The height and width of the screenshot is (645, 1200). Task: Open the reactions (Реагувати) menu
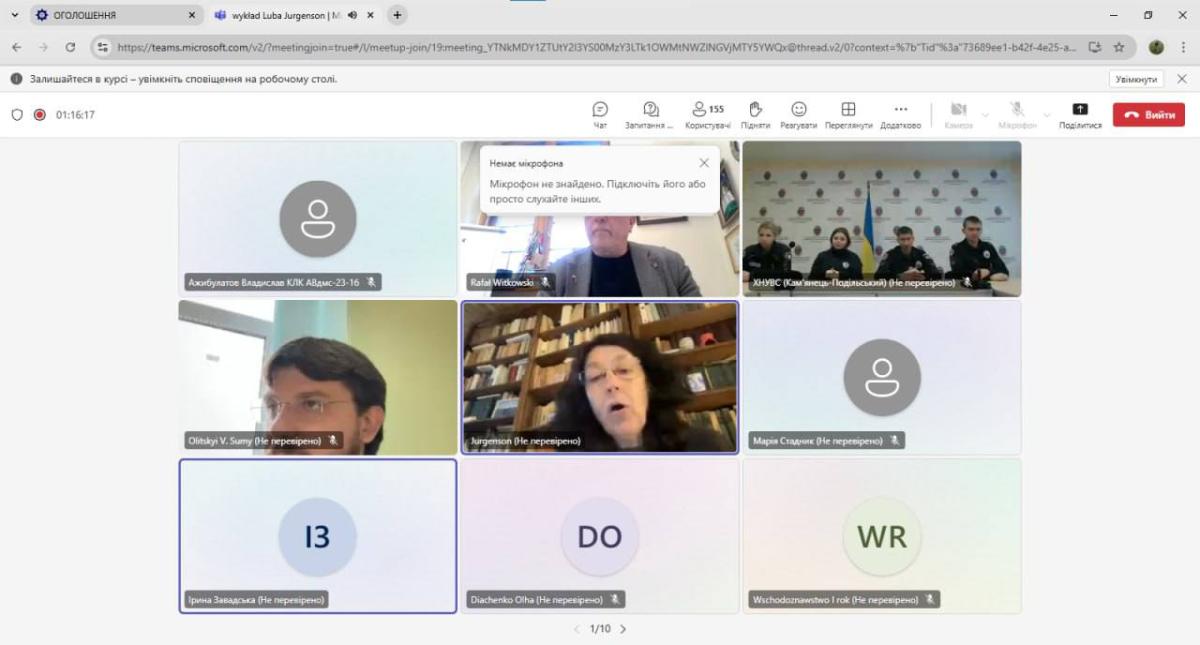[799, 114]
